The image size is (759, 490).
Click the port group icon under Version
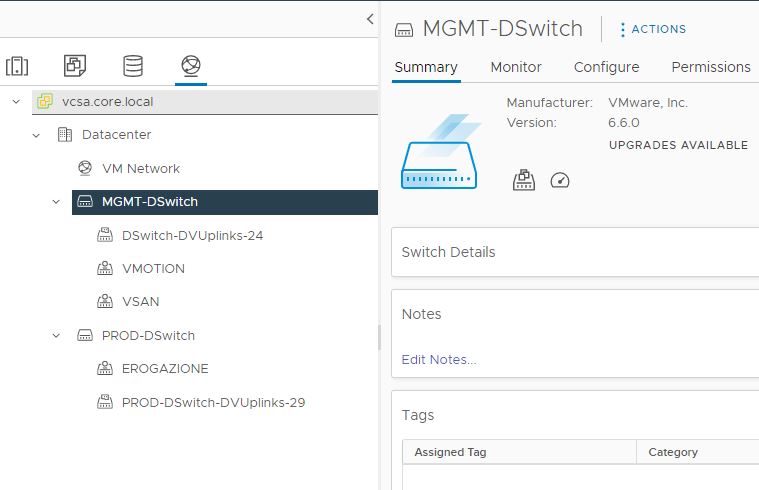(524, 180)
